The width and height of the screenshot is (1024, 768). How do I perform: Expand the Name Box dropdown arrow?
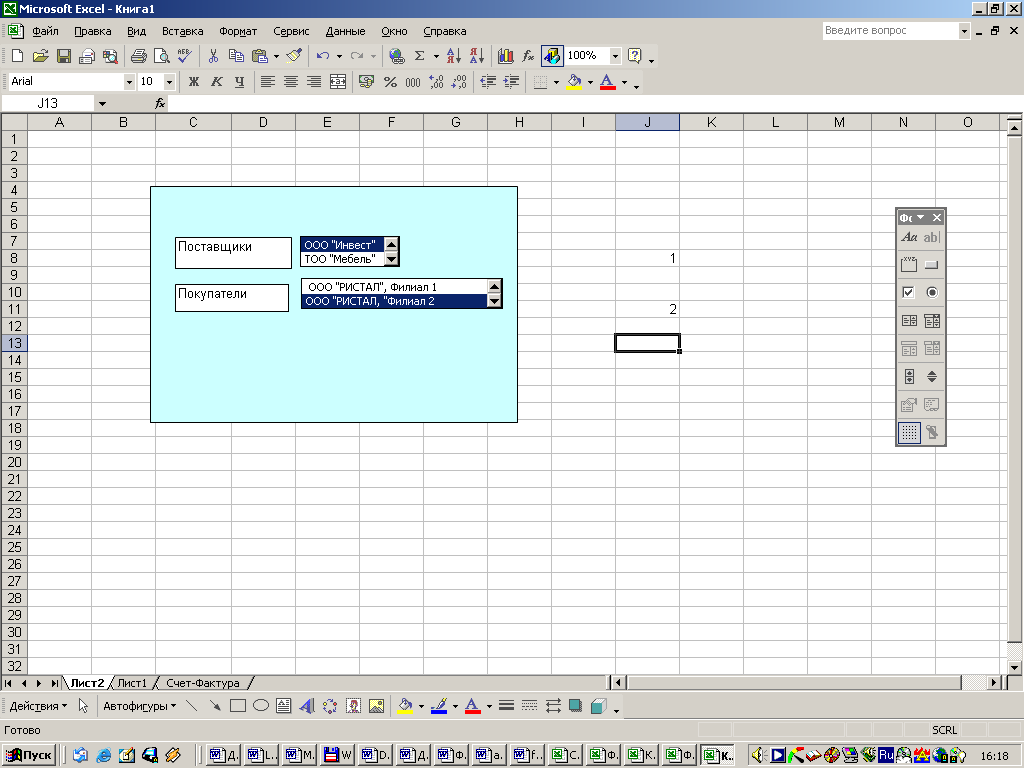pyautogui.click(x=102, y=103)
